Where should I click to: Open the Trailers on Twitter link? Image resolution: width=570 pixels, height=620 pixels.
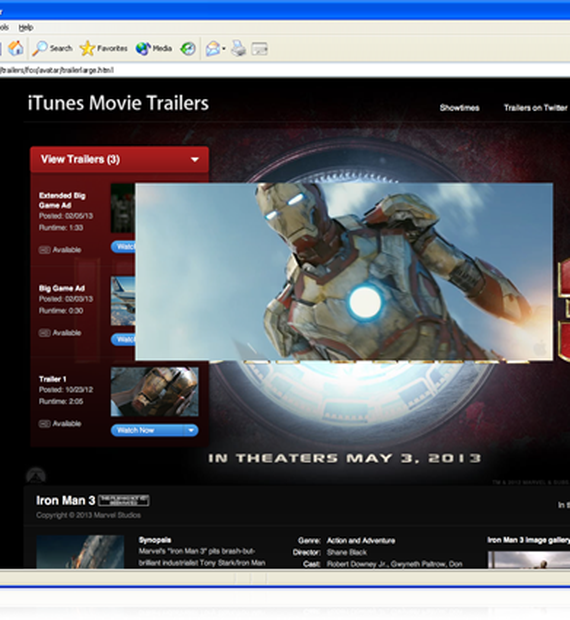click(x=535, y=108)
